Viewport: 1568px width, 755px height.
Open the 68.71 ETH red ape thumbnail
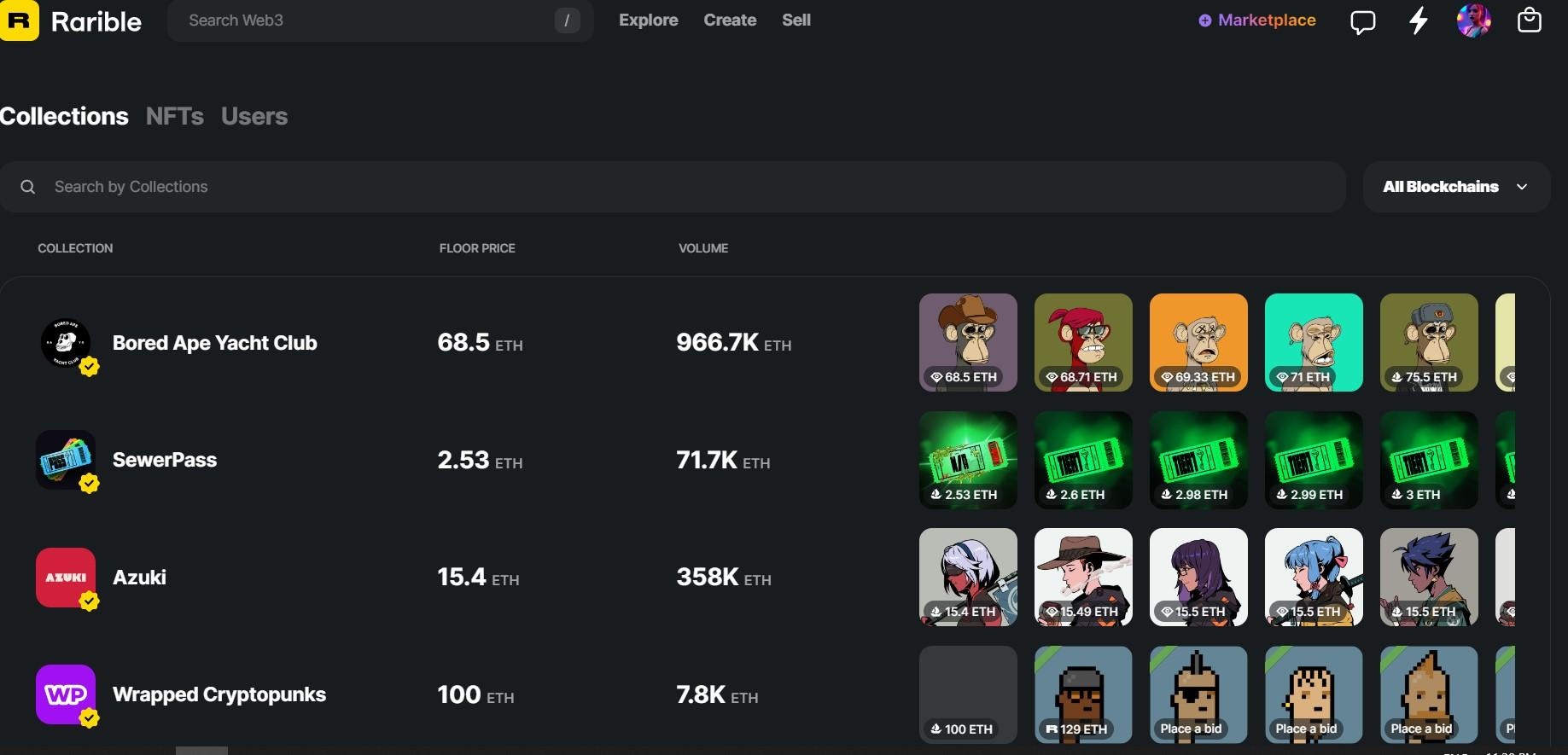tap(1083, 343)
